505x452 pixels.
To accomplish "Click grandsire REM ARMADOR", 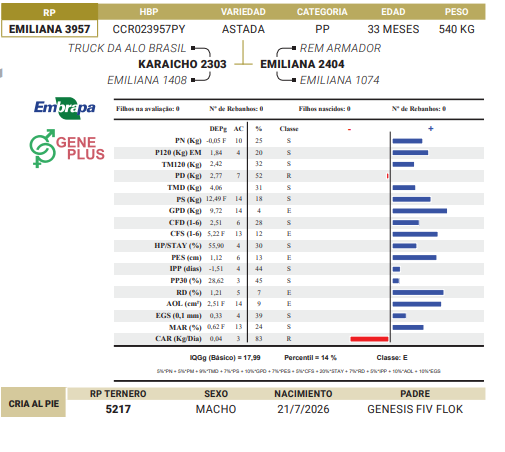I will 340,48.
